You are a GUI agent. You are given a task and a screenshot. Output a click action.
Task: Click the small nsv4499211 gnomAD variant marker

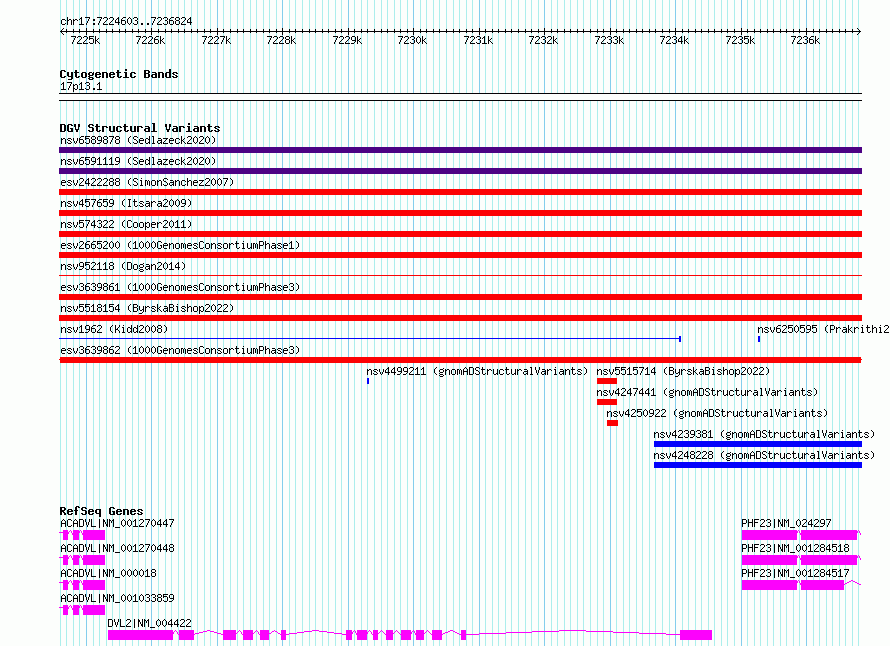(x=368, y=381)
